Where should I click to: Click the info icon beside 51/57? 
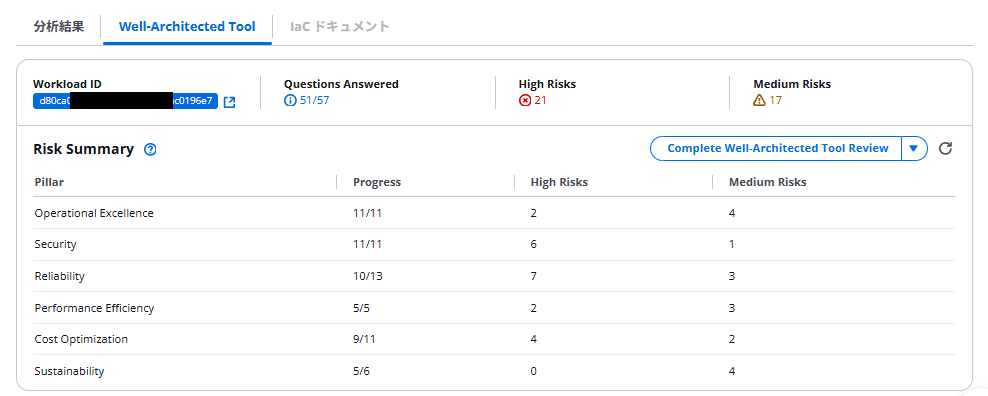pos(290,100)
